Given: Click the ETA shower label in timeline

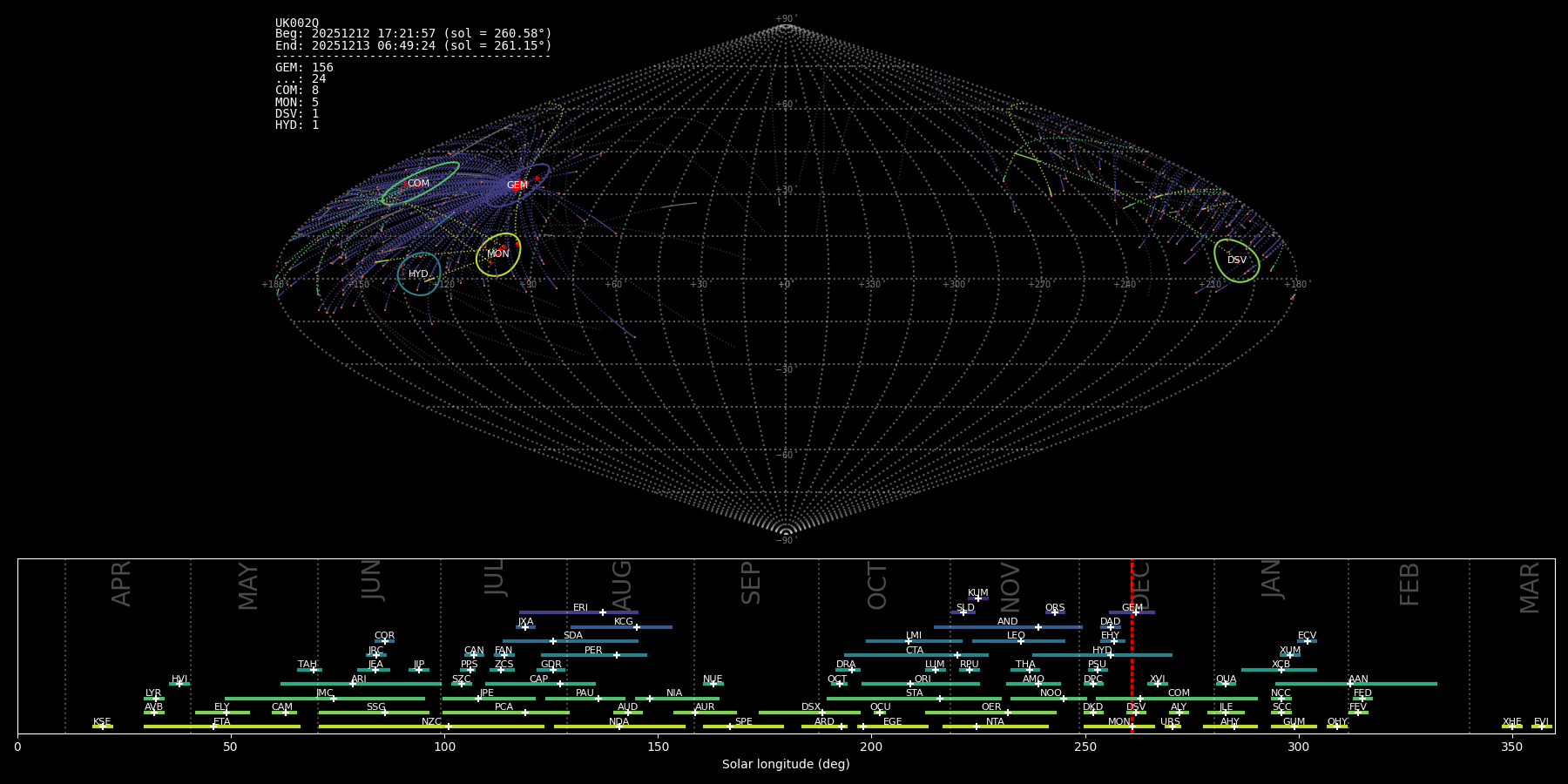Looking at the screenshot, I should [x=222, y=722].
